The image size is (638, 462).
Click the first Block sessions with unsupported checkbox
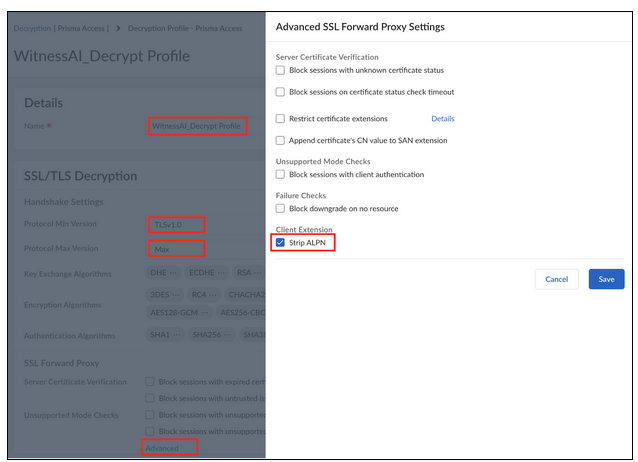click(x=150, y=414)
